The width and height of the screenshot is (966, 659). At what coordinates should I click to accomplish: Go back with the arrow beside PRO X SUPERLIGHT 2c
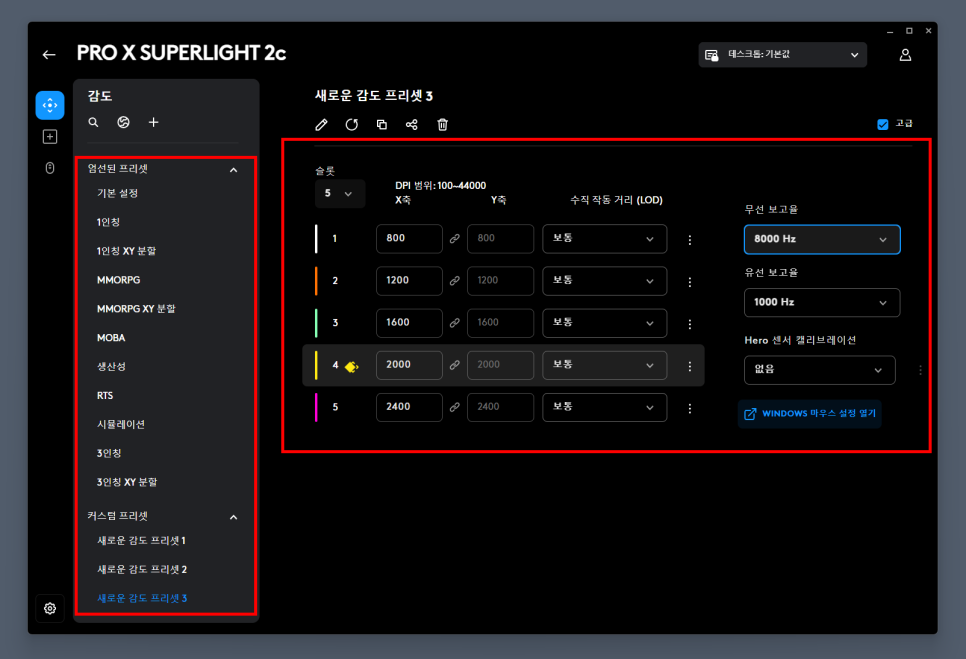(49, 55)
